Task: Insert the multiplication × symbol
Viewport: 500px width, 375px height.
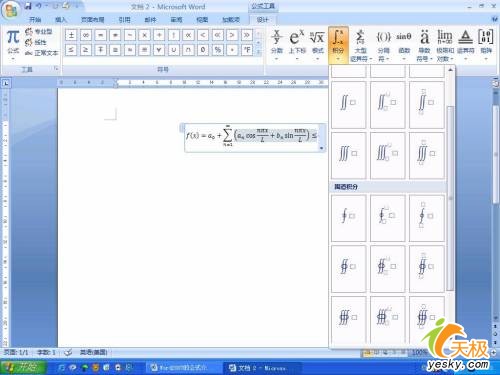Action: (144, 35)
